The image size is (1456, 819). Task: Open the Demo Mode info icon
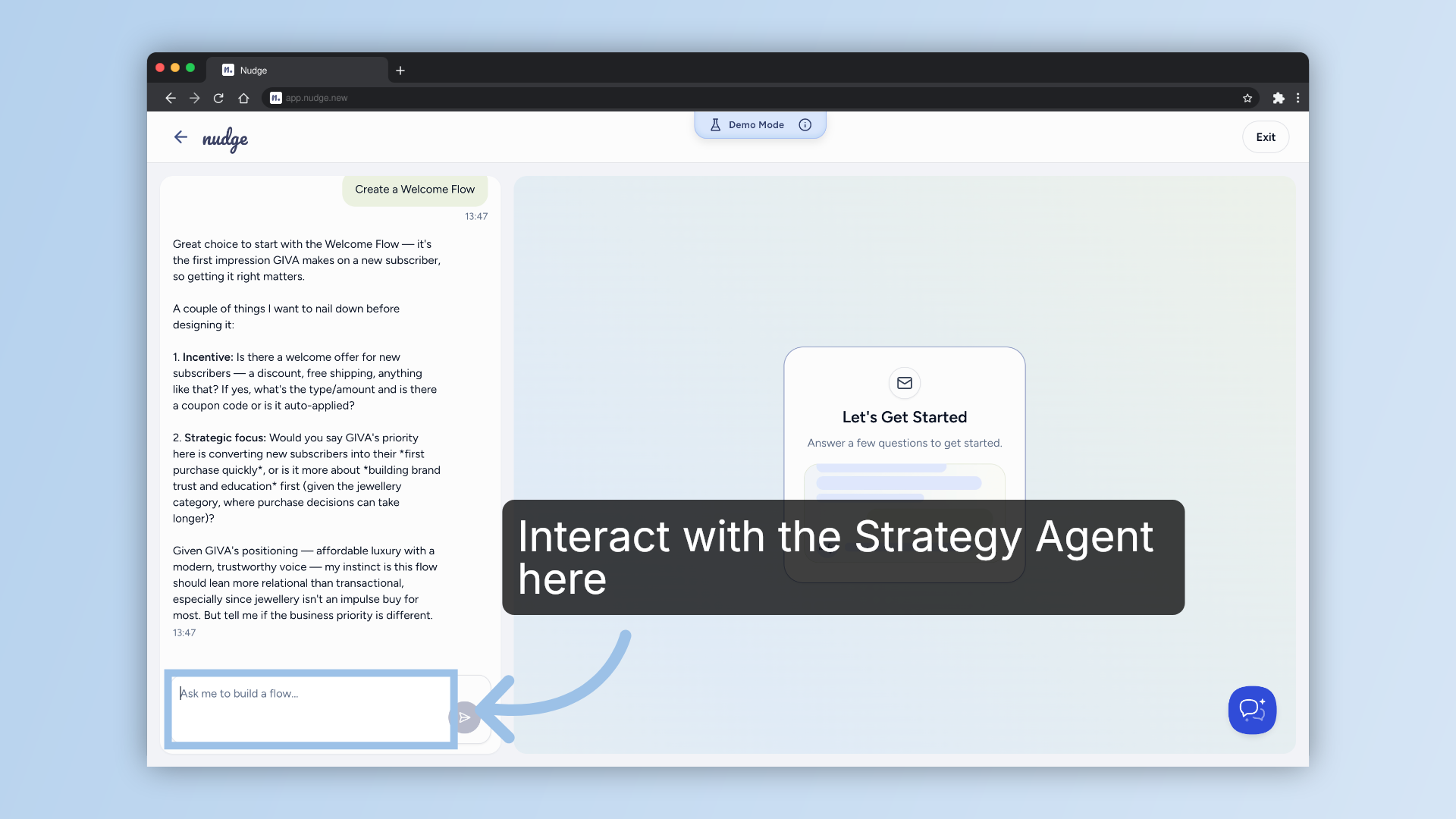coord(805,125)
